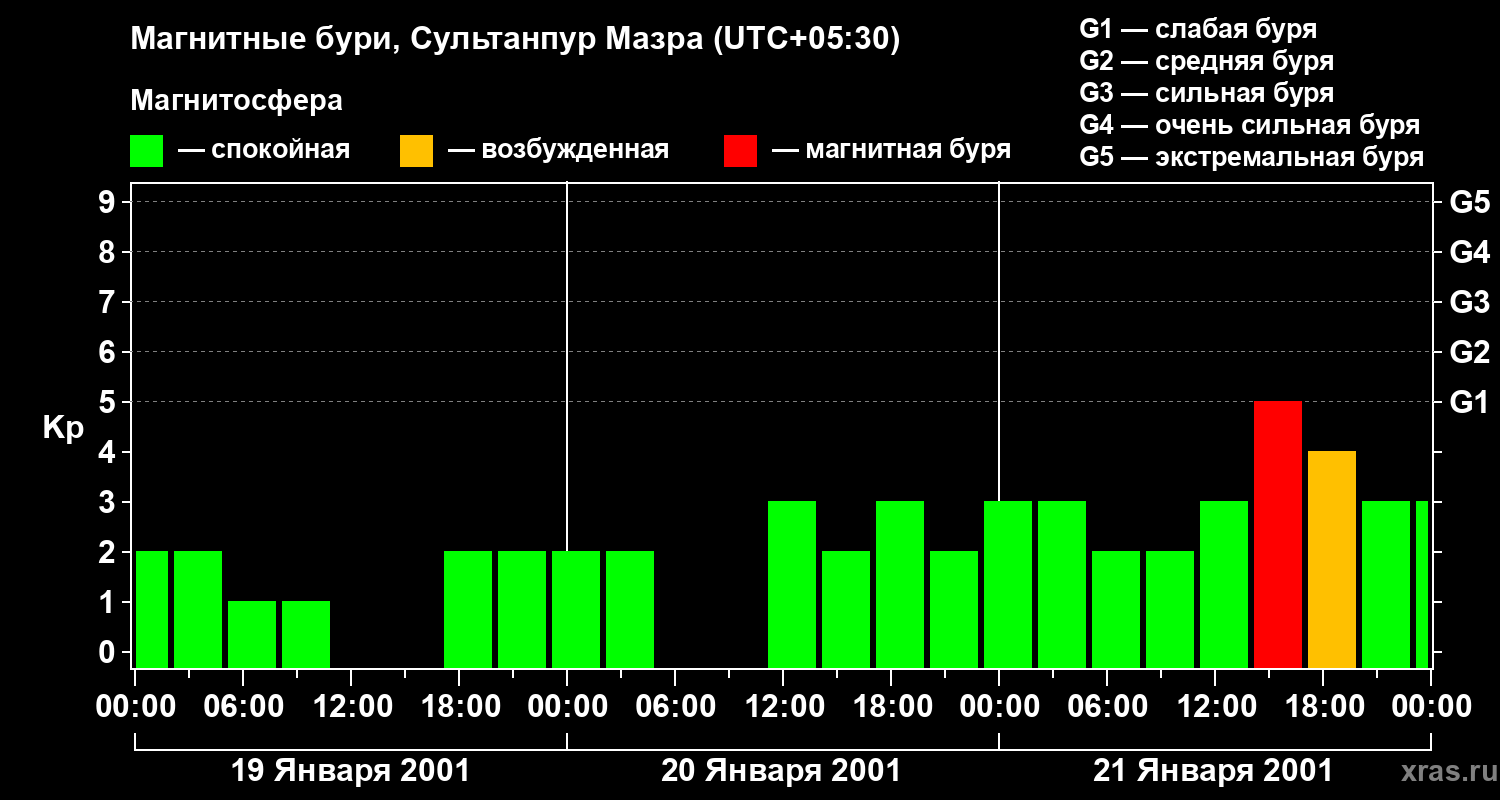Click 'G3 — сильная буря' description

1207,93
